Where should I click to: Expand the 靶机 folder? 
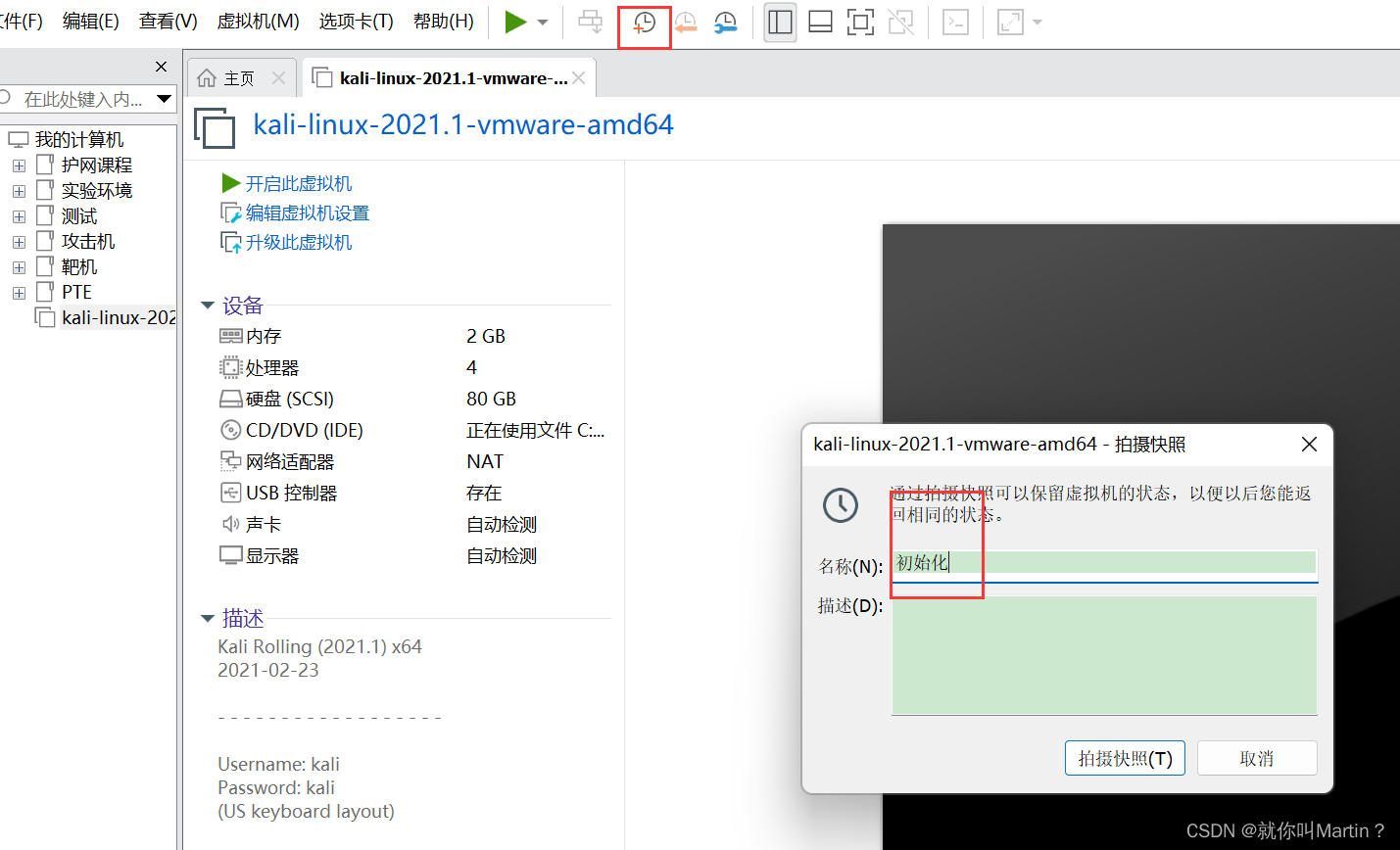click(19, 267)
